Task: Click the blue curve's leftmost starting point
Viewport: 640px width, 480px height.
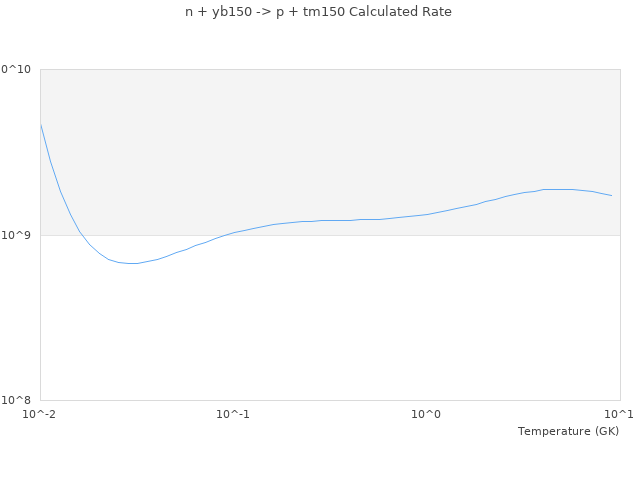Action: tap(40, 124)
